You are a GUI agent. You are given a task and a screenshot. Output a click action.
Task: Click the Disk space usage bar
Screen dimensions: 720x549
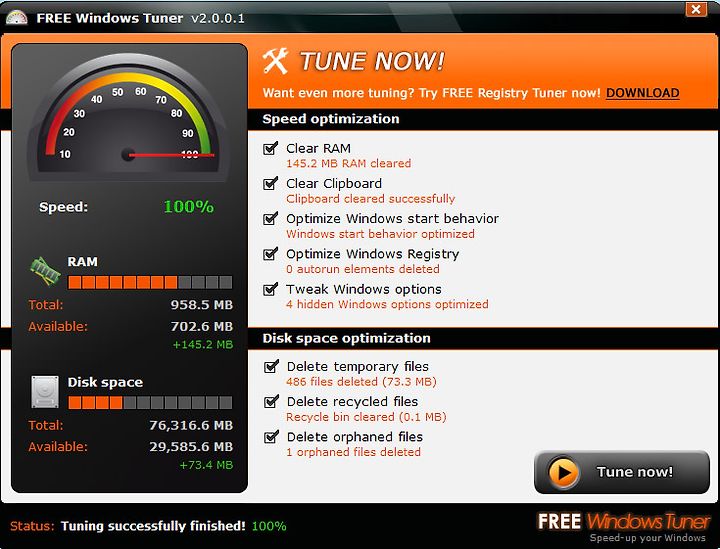tap(150, 403)
